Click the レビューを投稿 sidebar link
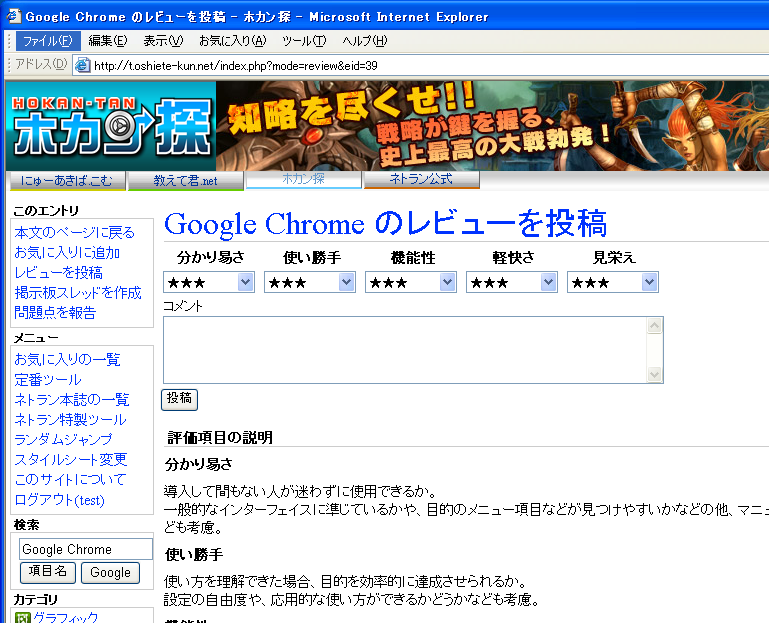 (x=58, y=273)
